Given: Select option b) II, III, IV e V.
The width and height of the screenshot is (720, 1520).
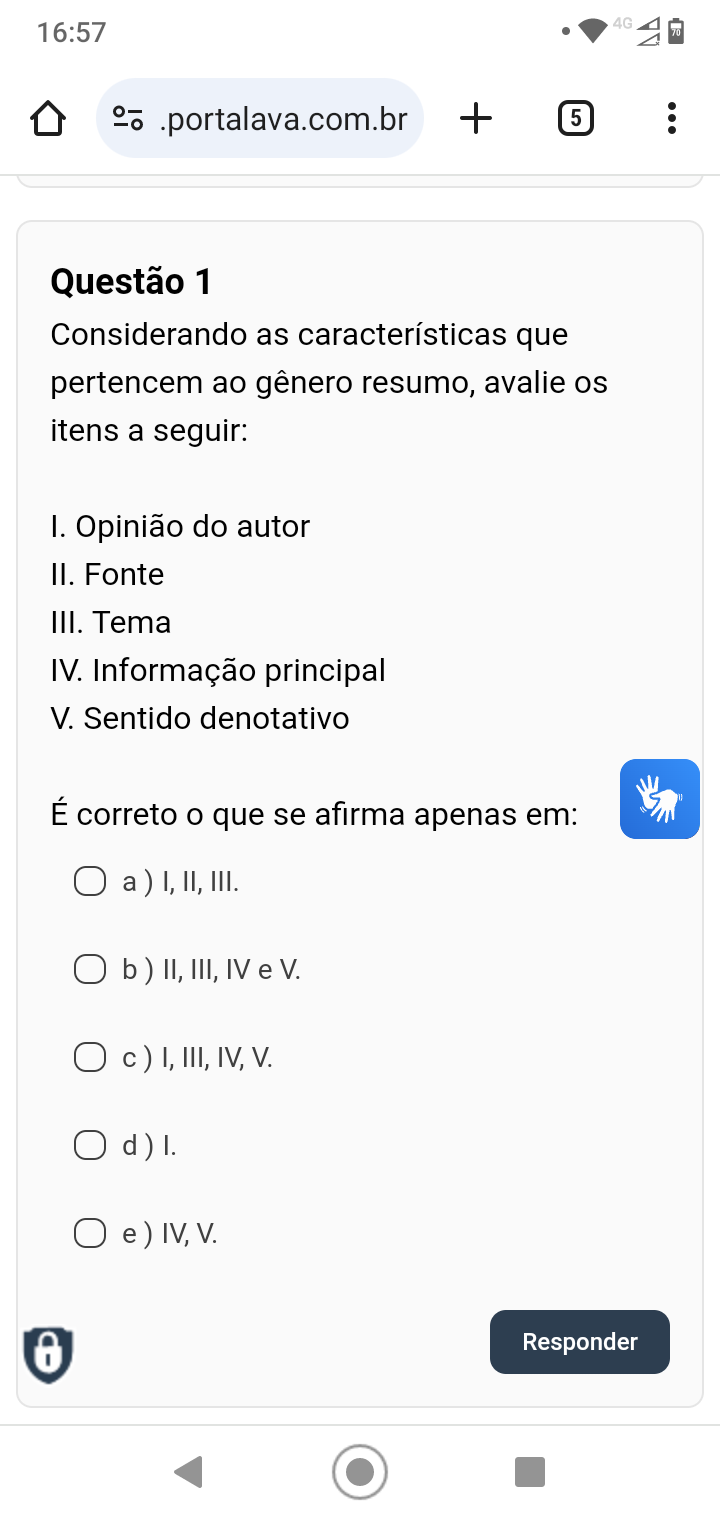Looking at the screenshot, I should [90, 970].
